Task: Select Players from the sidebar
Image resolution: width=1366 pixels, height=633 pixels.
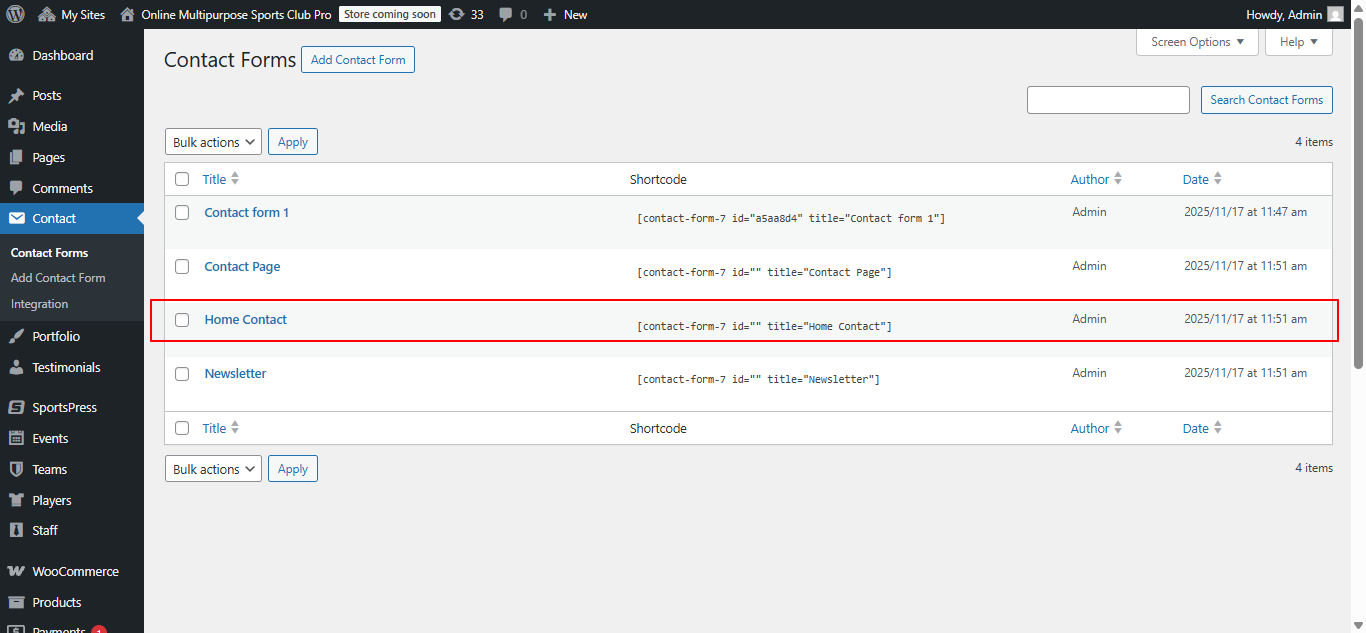Action: [53, 499]
